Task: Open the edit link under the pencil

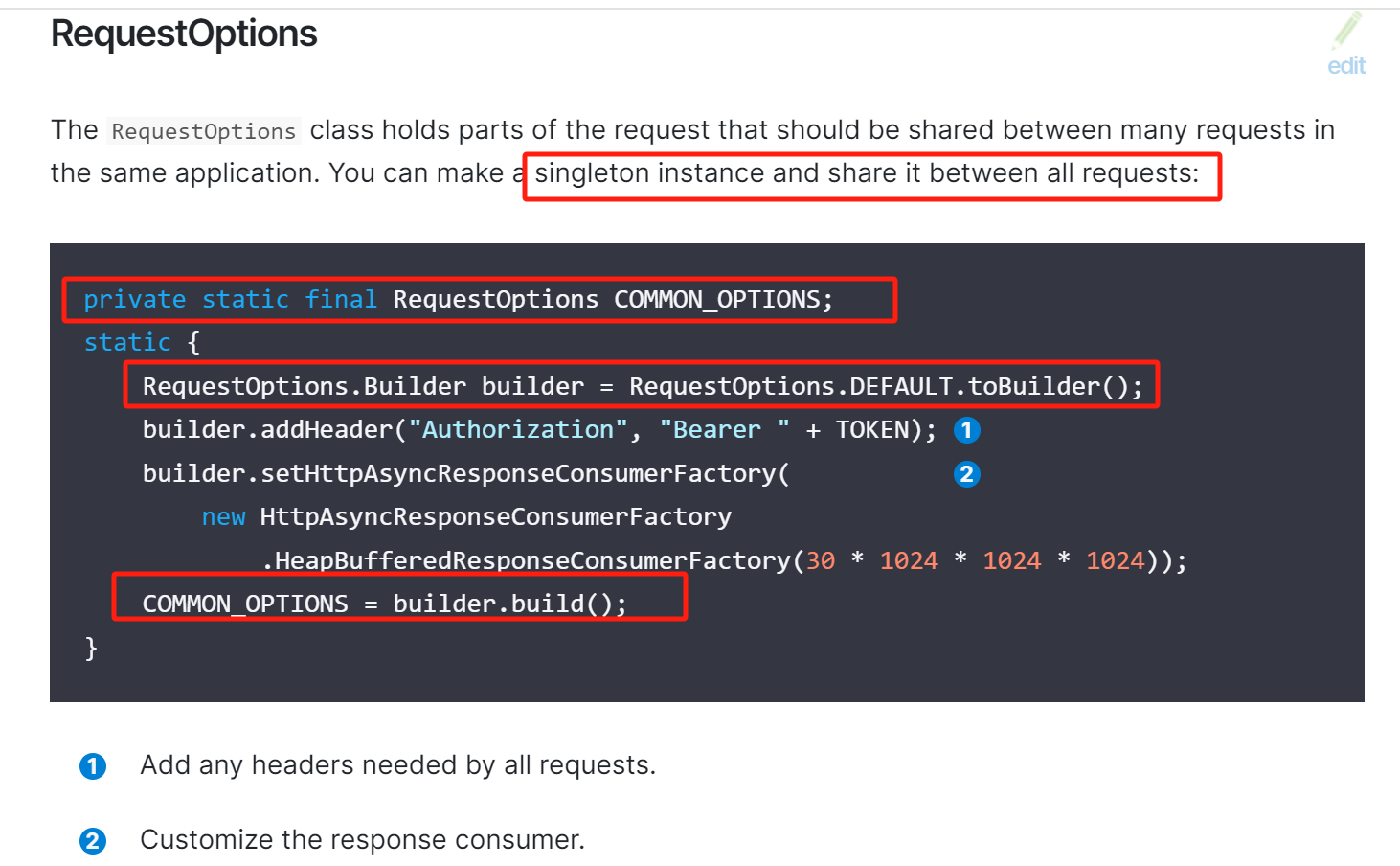Action: tap(1346, 66)
